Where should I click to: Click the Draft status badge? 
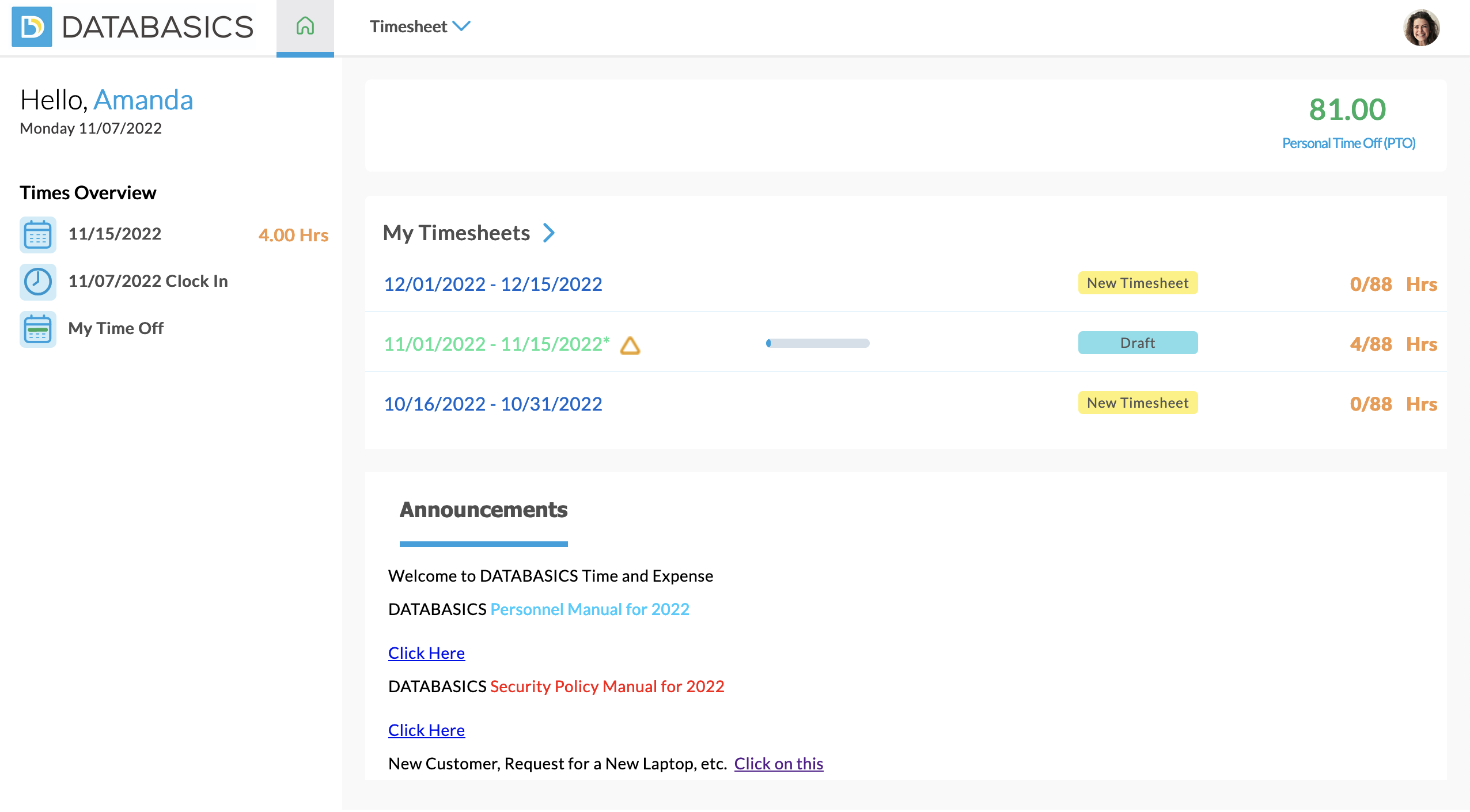tap(1137, 343)
